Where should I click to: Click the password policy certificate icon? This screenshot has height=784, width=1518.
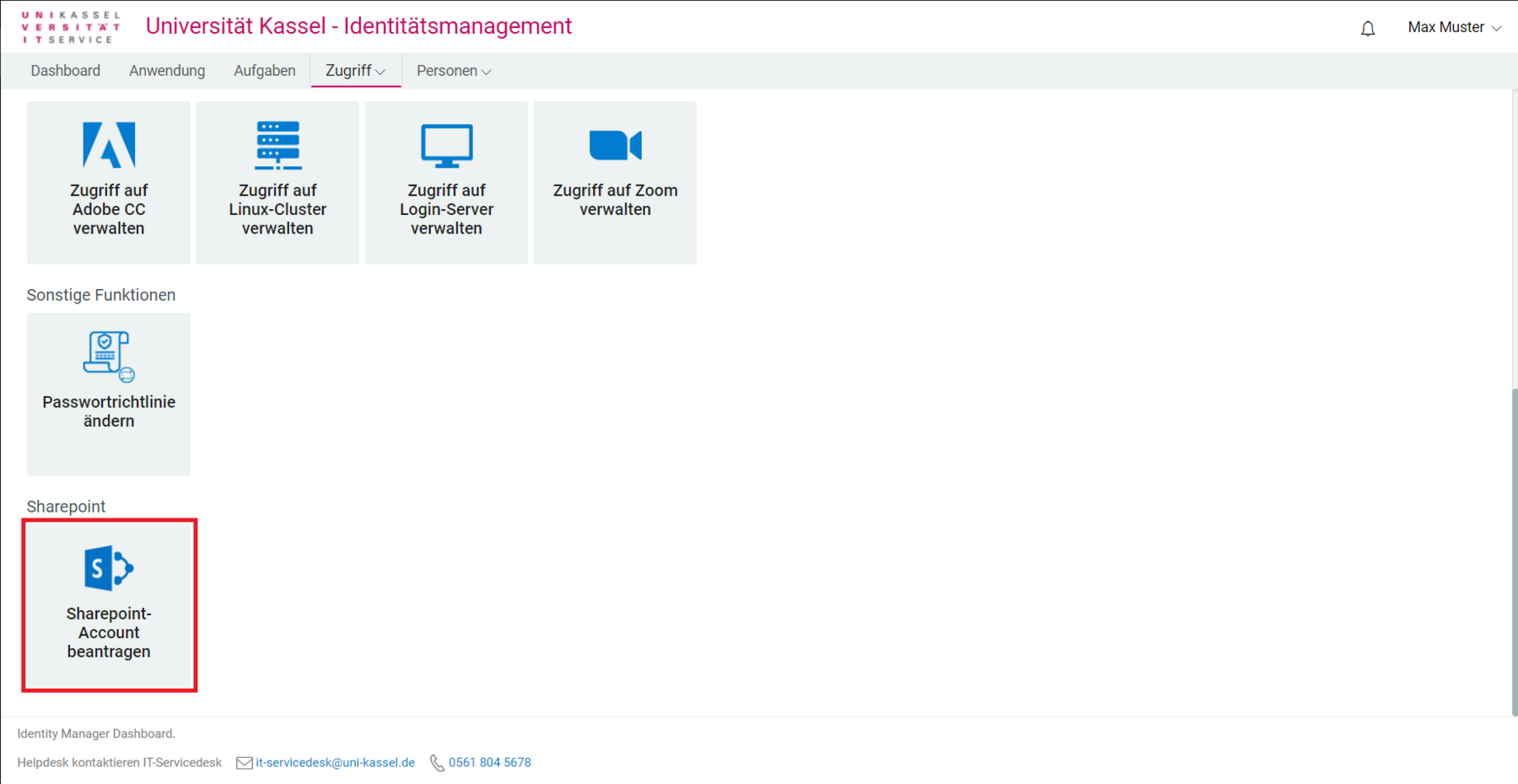(x=109, y=356)
